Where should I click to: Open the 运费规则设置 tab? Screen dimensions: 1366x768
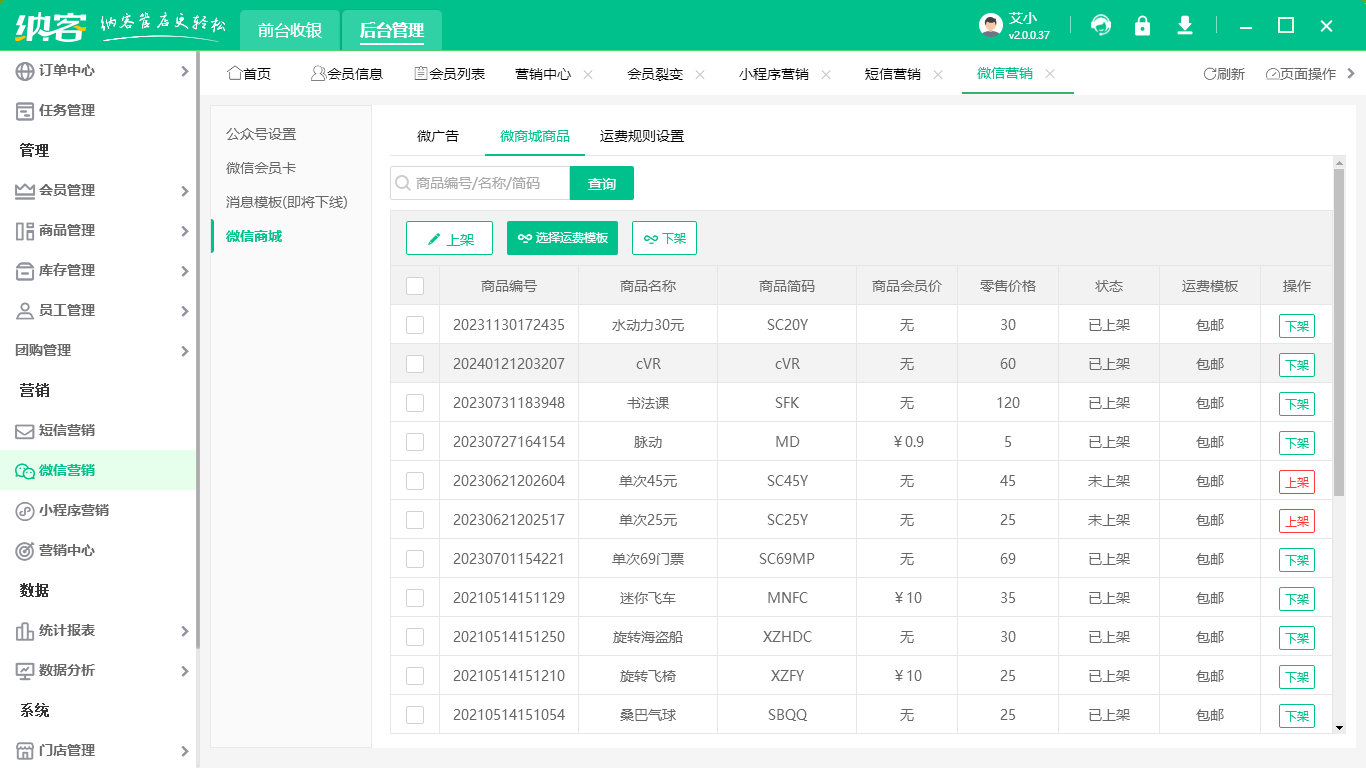coord(642,136)
